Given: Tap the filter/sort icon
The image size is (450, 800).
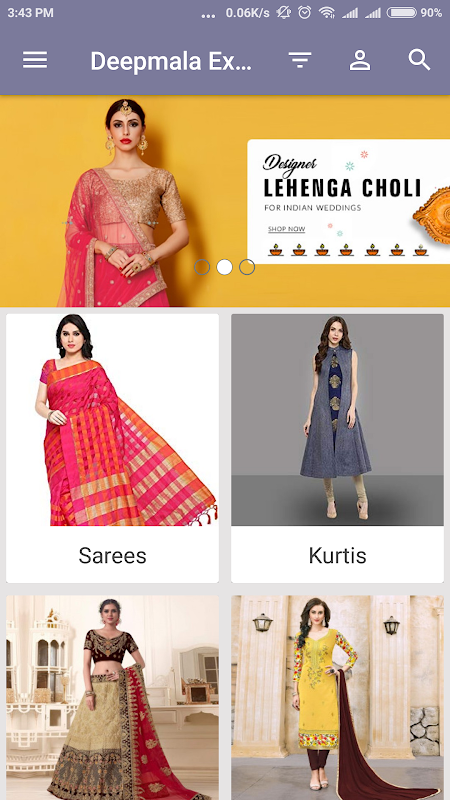Looking at the screenshot, I should pyautogui.click(x=300, y=60).
